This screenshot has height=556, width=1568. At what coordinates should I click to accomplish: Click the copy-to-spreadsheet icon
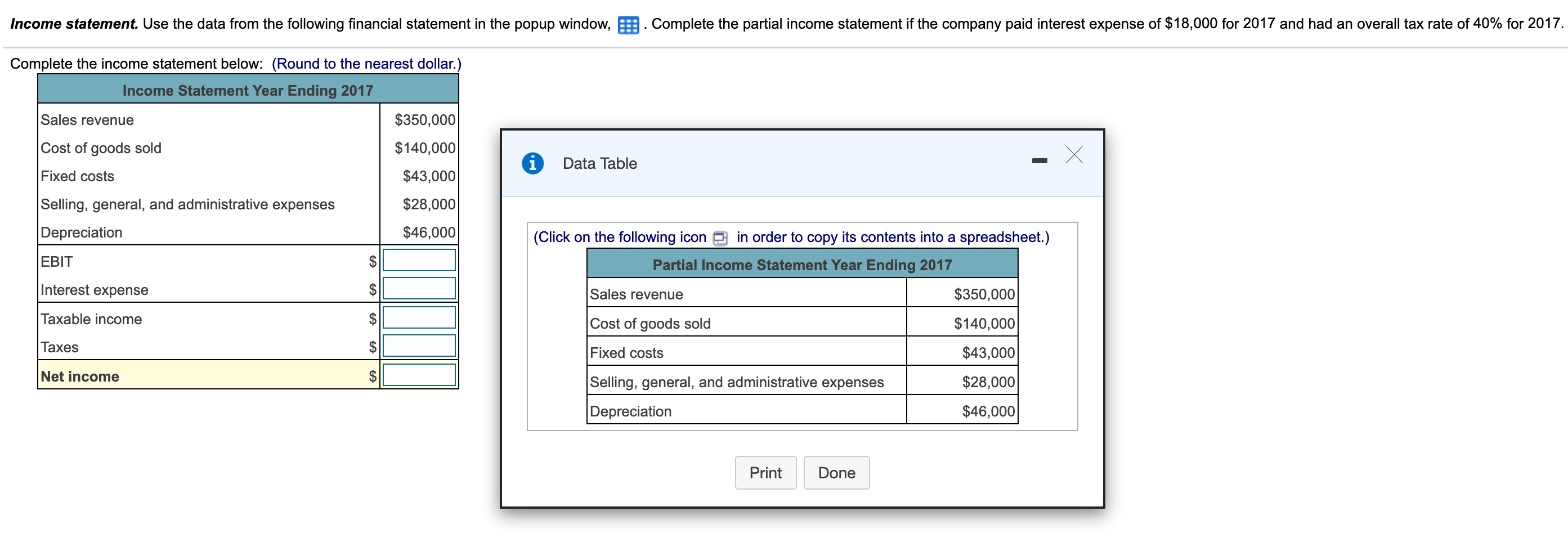pyautogui.click(x=720, y=237)
